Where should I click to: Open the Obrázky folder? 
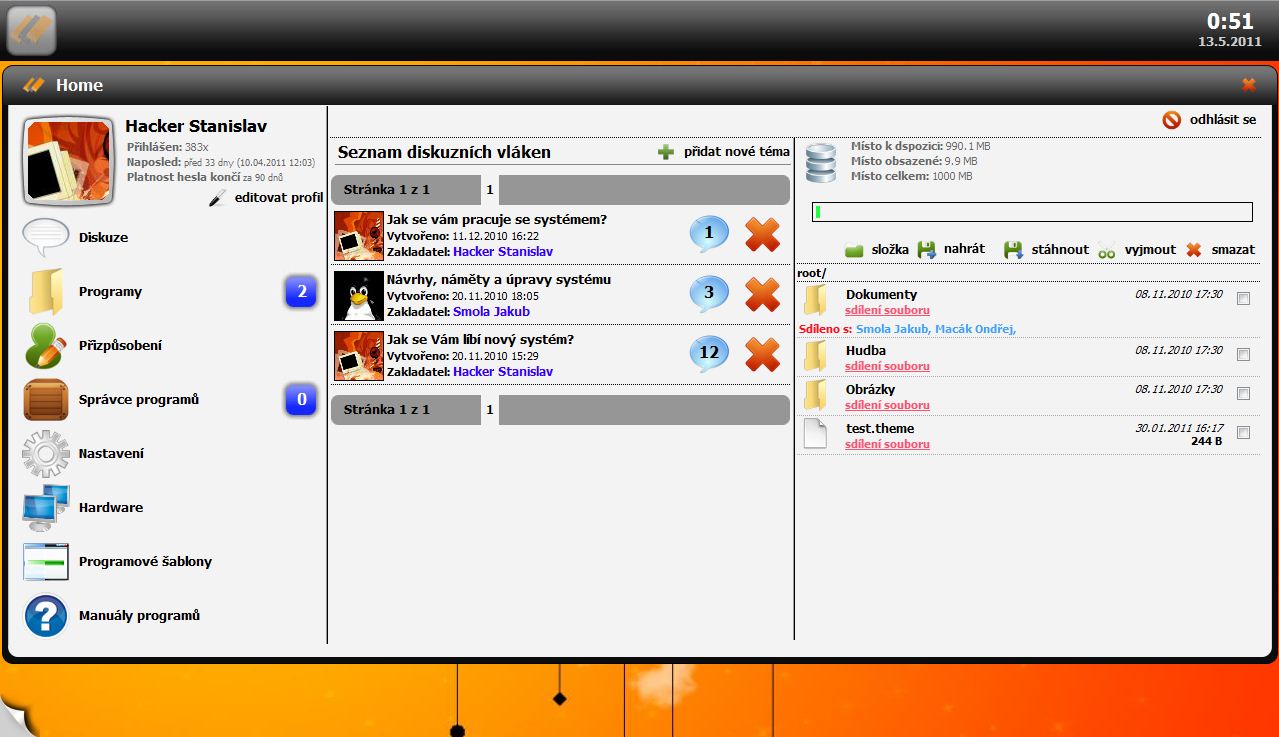[870, 389]
